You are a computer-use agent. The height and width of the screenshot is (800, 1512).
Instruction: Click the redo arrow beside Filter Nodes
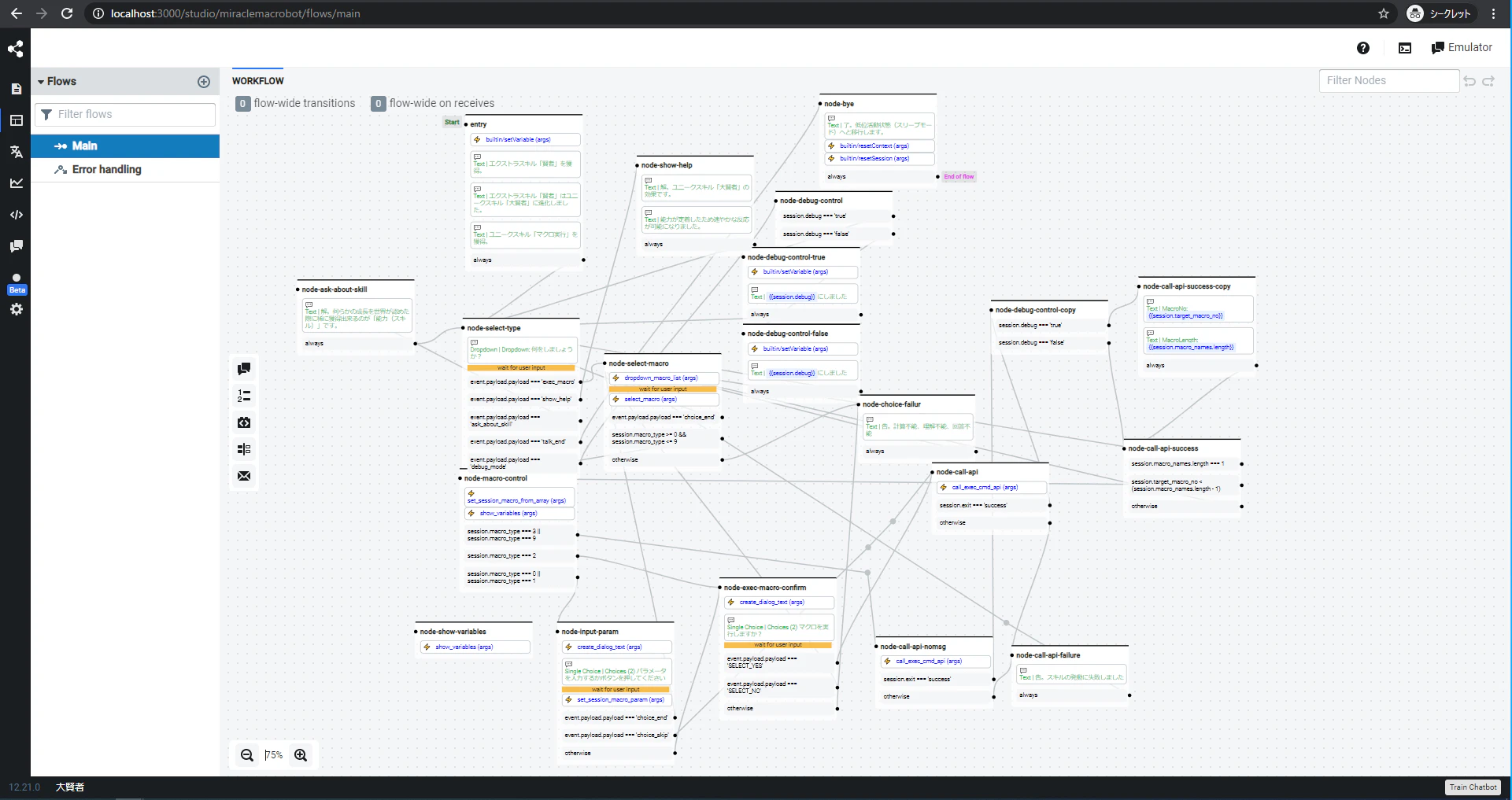(x=1488, y=81)
